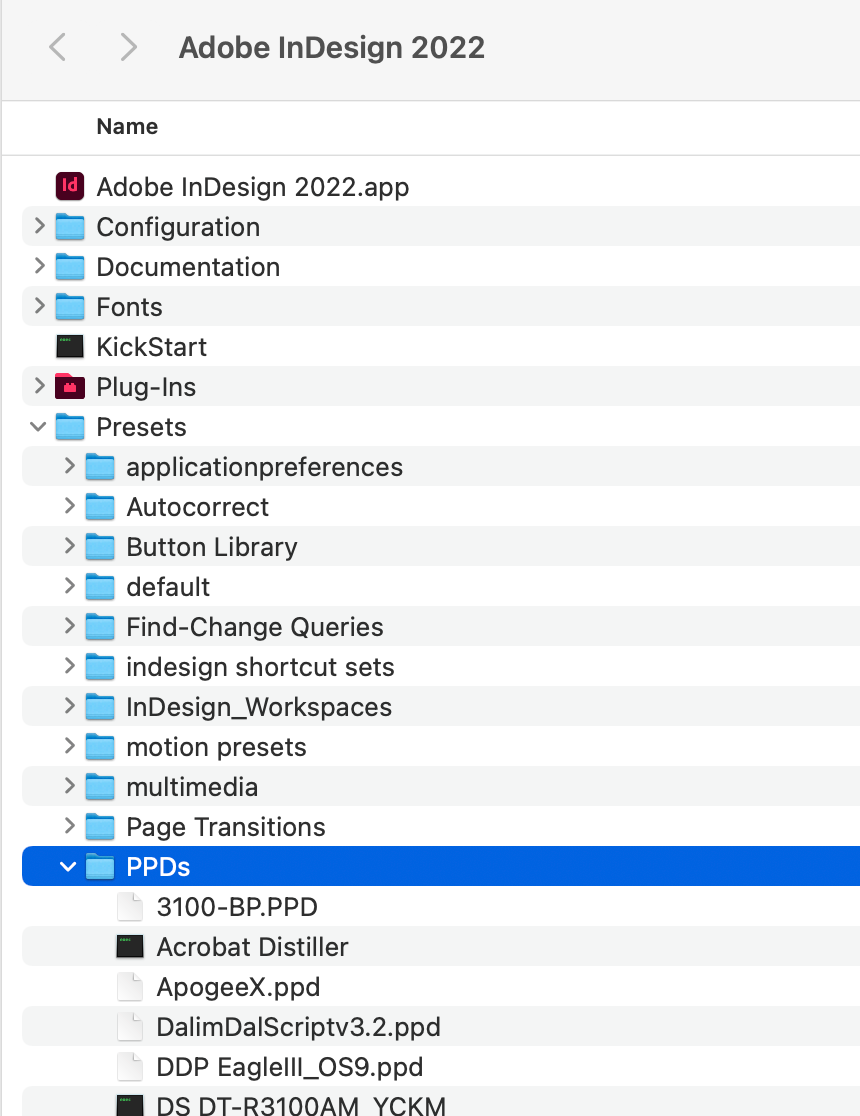Click the Page Transitions folder icon

[100, 827]
